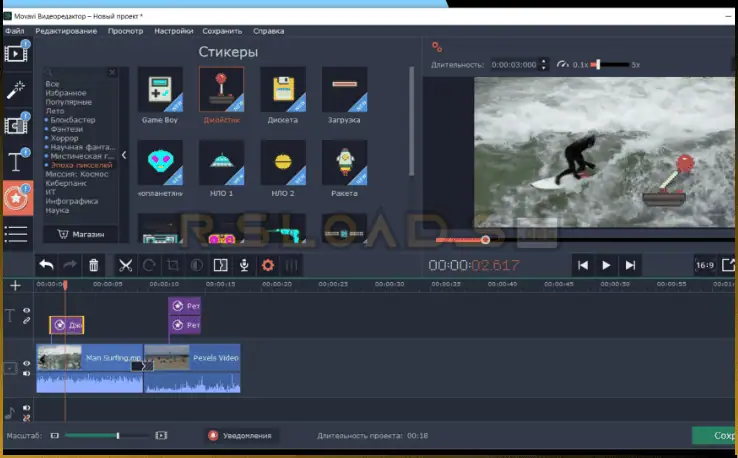Skip to the next frame
Viewport: 738px width, 458px height.
pos(630,265)
